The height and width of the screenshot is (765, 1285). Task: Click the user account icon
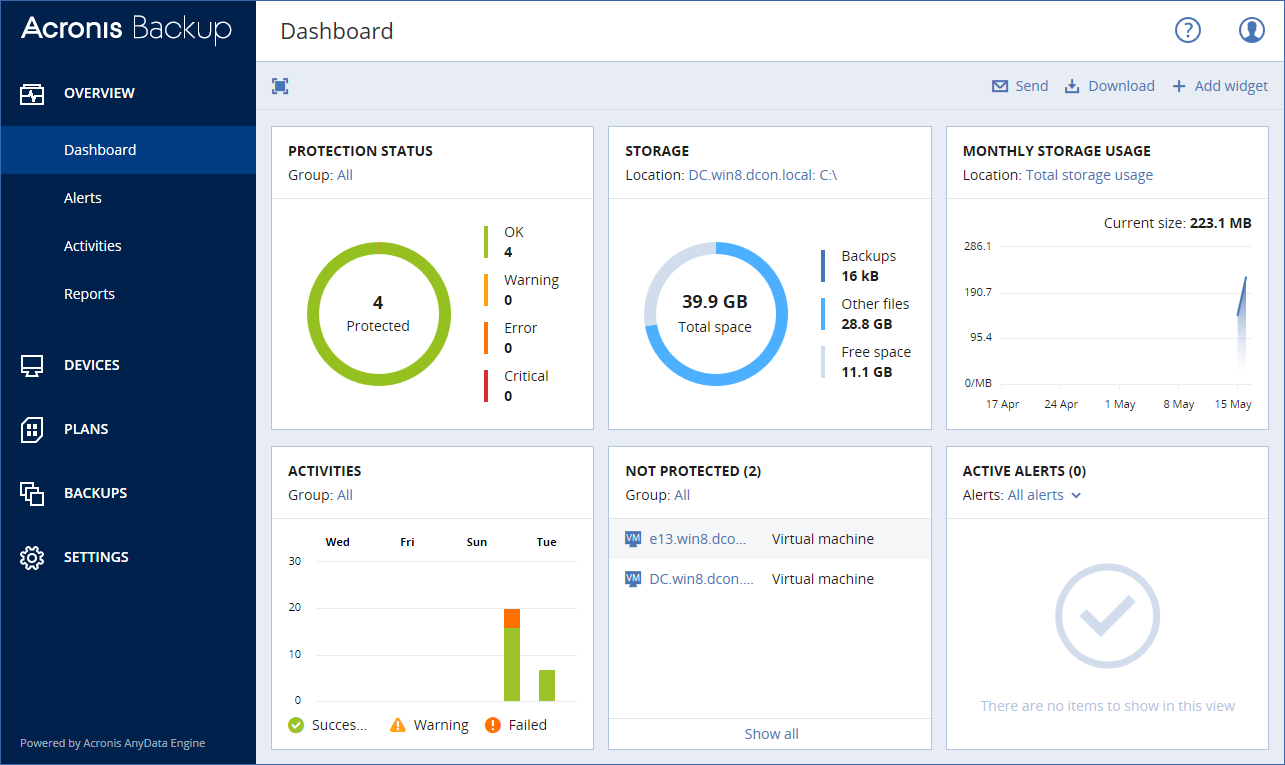[1251, 29]
